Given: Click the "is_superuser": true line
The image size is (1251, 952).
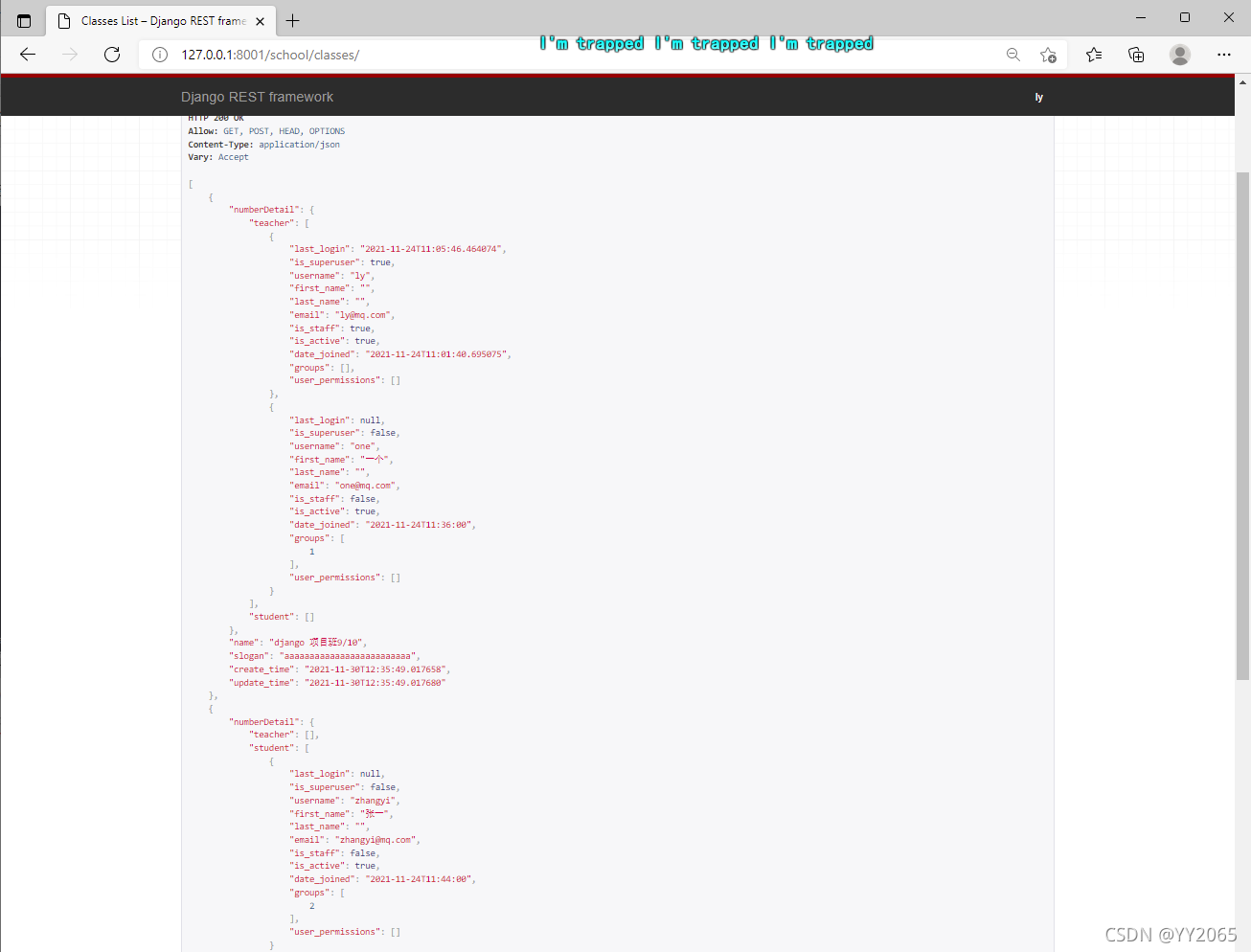Looking at the screenshot, I should tap(343, 261).
